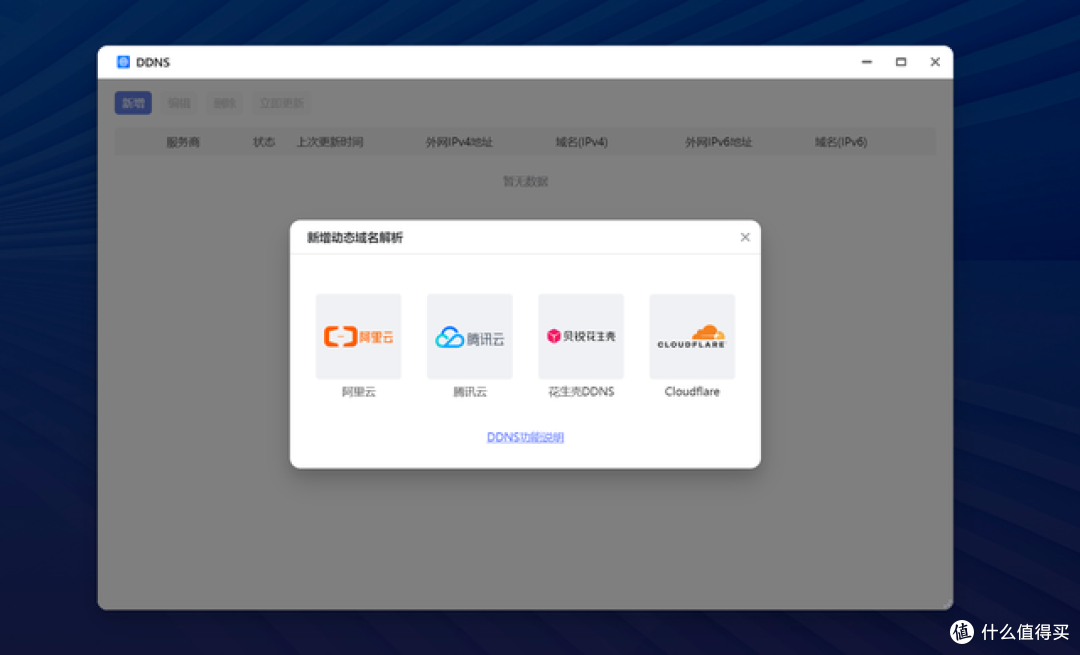Select the 贝锐花生壳 DDNS logo tile
The height and width of the screenshot is (655, 1080).
pos(581,336)
